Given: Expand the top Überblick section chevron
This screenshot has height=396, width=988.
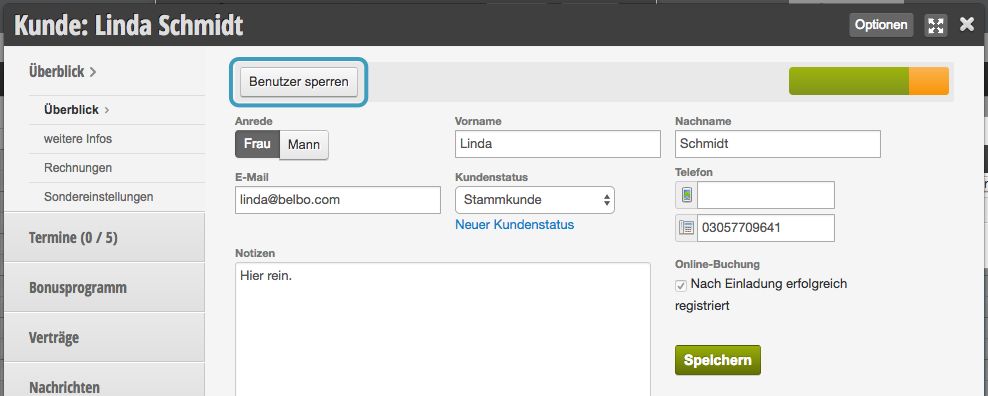Looking at the screenshot, I should [93, 72].
